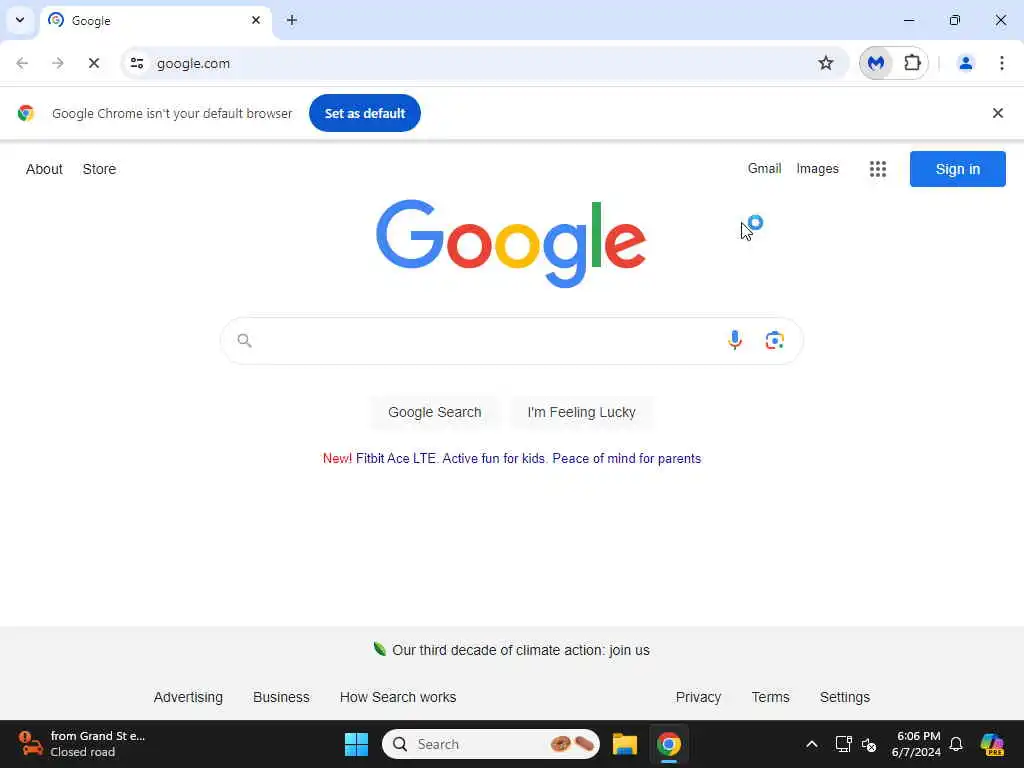Open search by image camera icon
This screenshot has width=1024, height=768.
click(775, 340)
